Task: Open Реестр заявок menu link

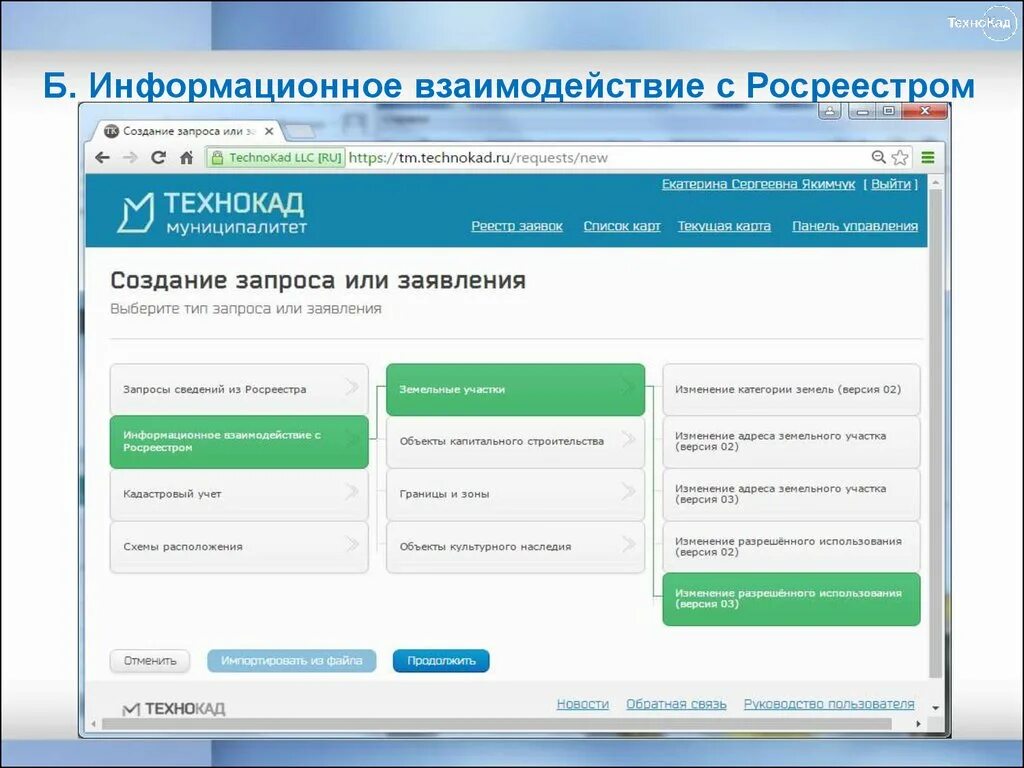Action: click(x=517, y=226)
